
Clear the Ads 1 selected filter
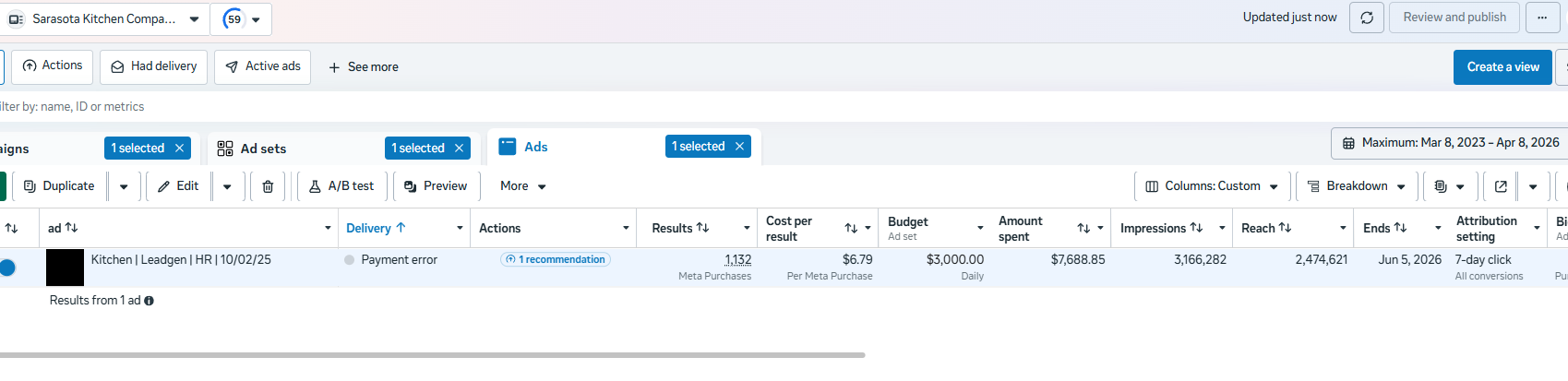click(x=739, y=147)
